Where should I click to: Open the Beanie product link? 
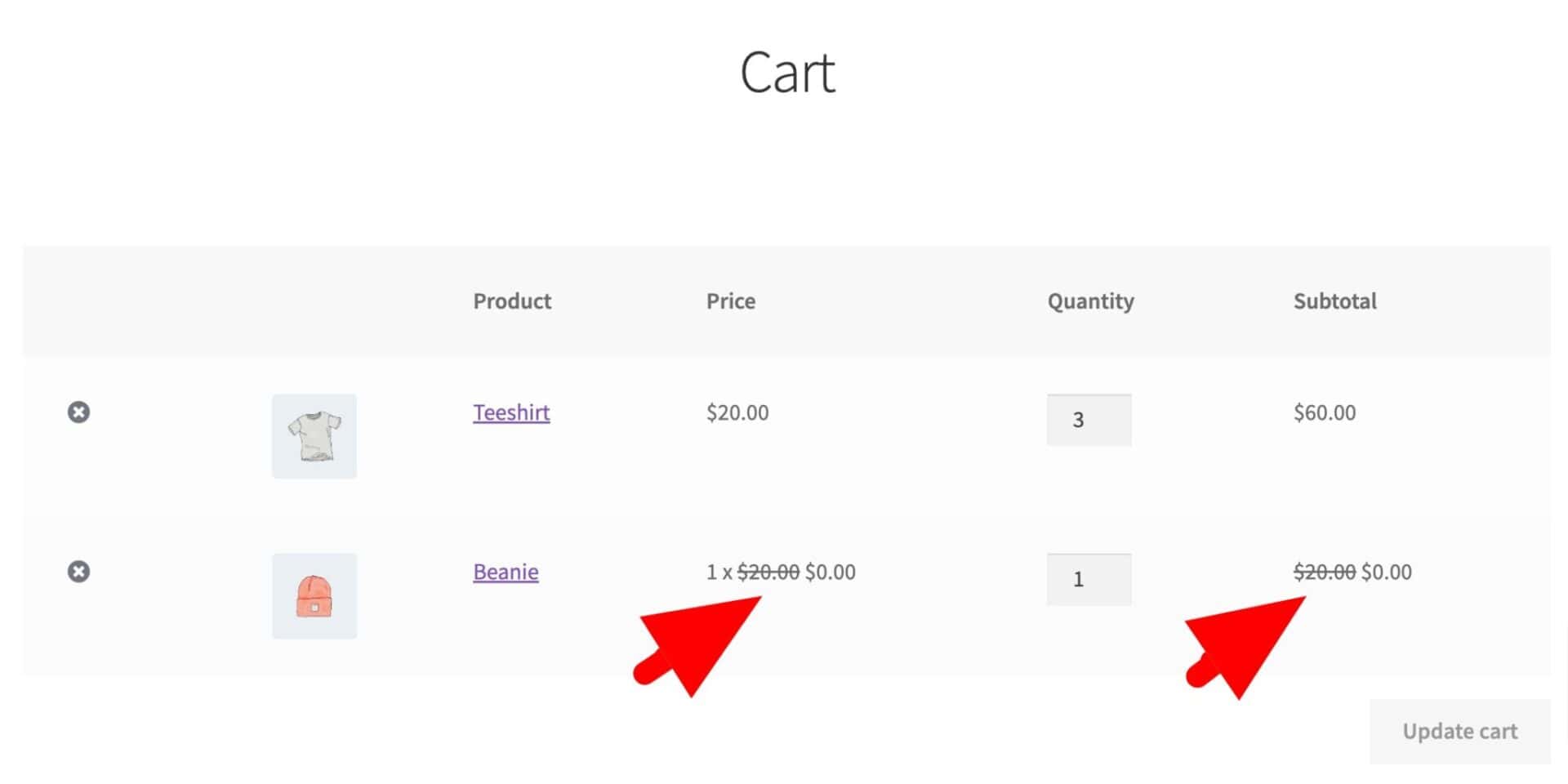pyautogui.click(x=506, y=572)
